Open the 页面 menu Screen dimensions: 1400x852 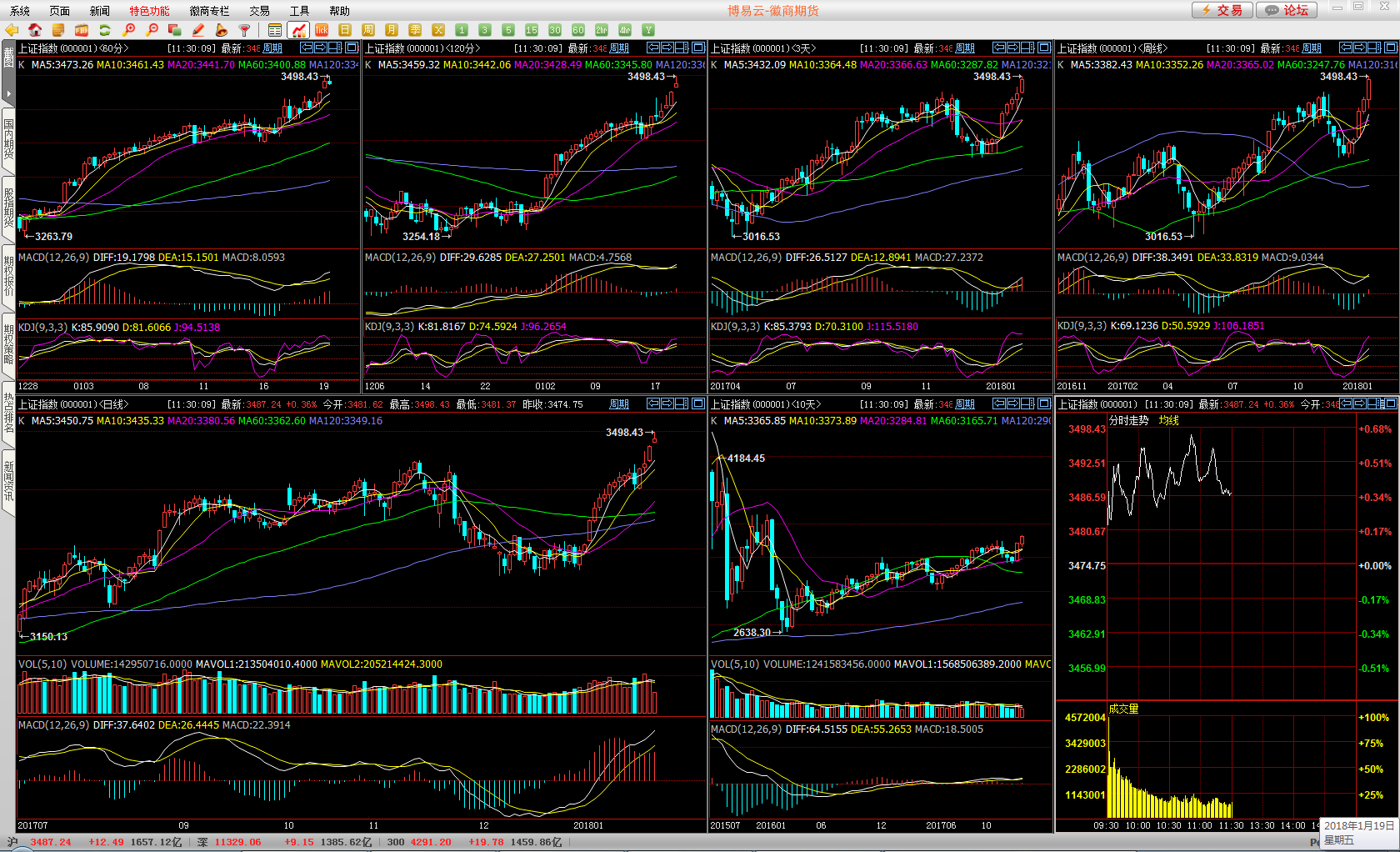[60, 11]
